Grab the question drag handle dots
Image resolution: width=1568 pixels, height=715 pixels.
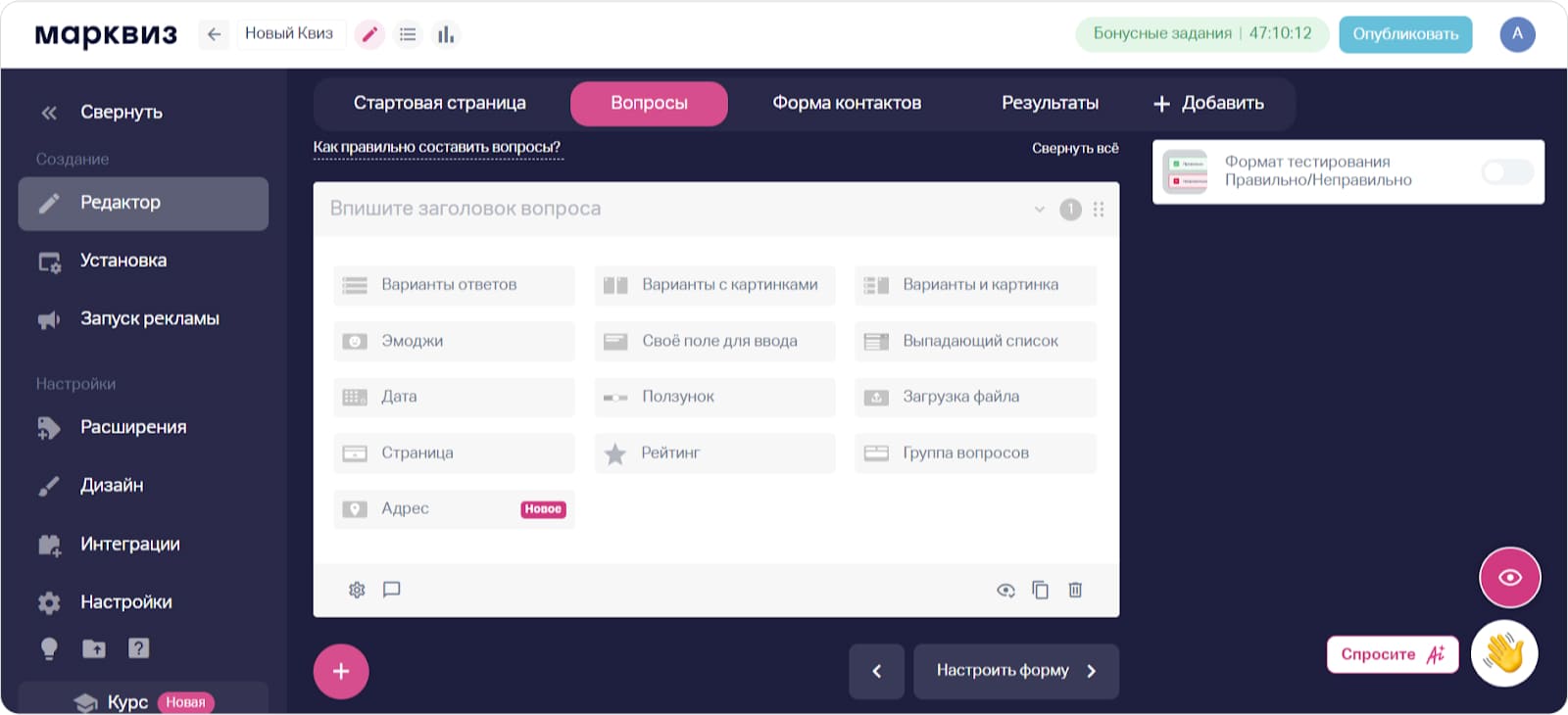point(1099,210)
